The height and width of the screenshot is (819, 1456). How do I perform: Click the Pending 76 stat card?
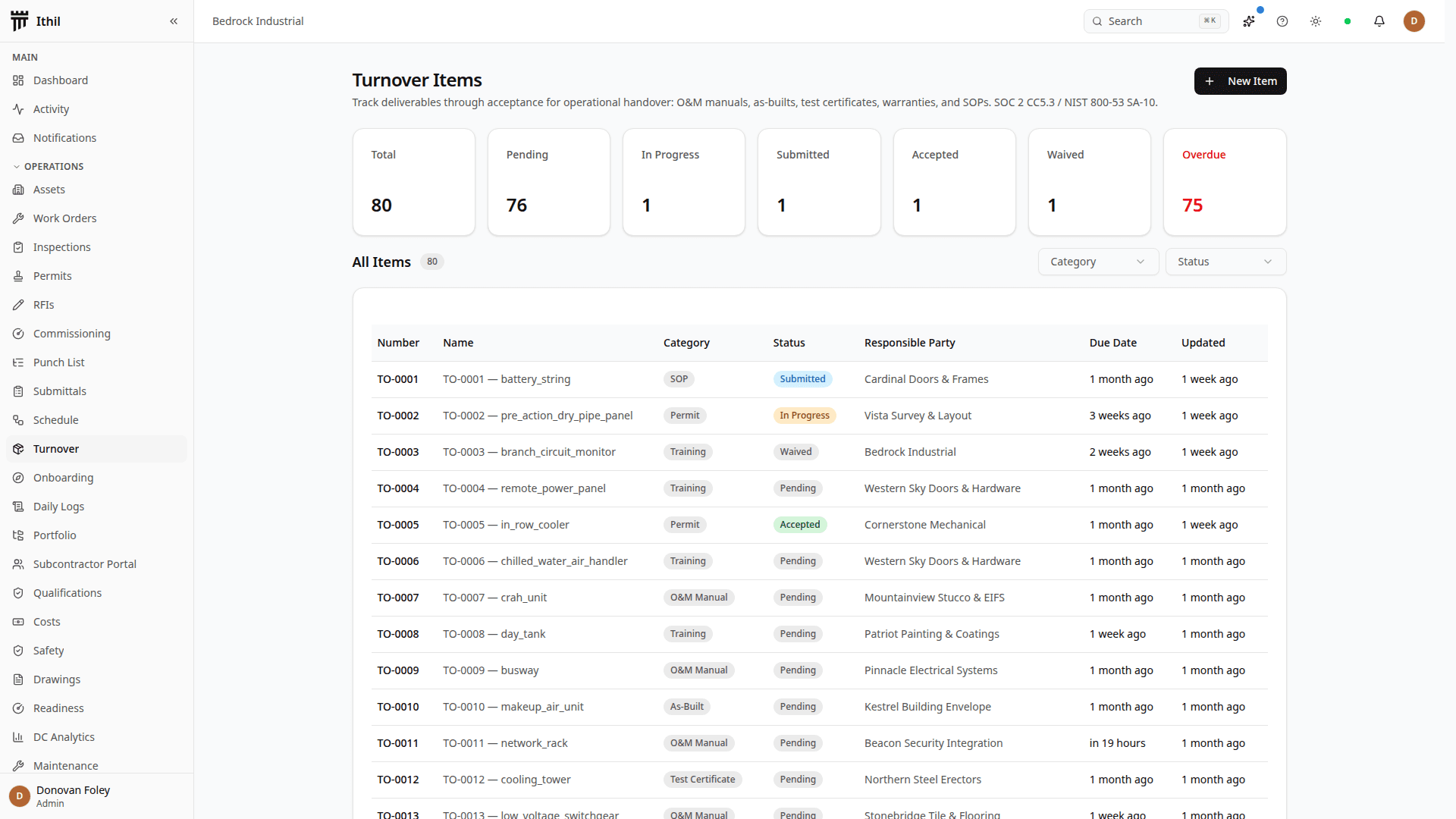click(549, 182)
